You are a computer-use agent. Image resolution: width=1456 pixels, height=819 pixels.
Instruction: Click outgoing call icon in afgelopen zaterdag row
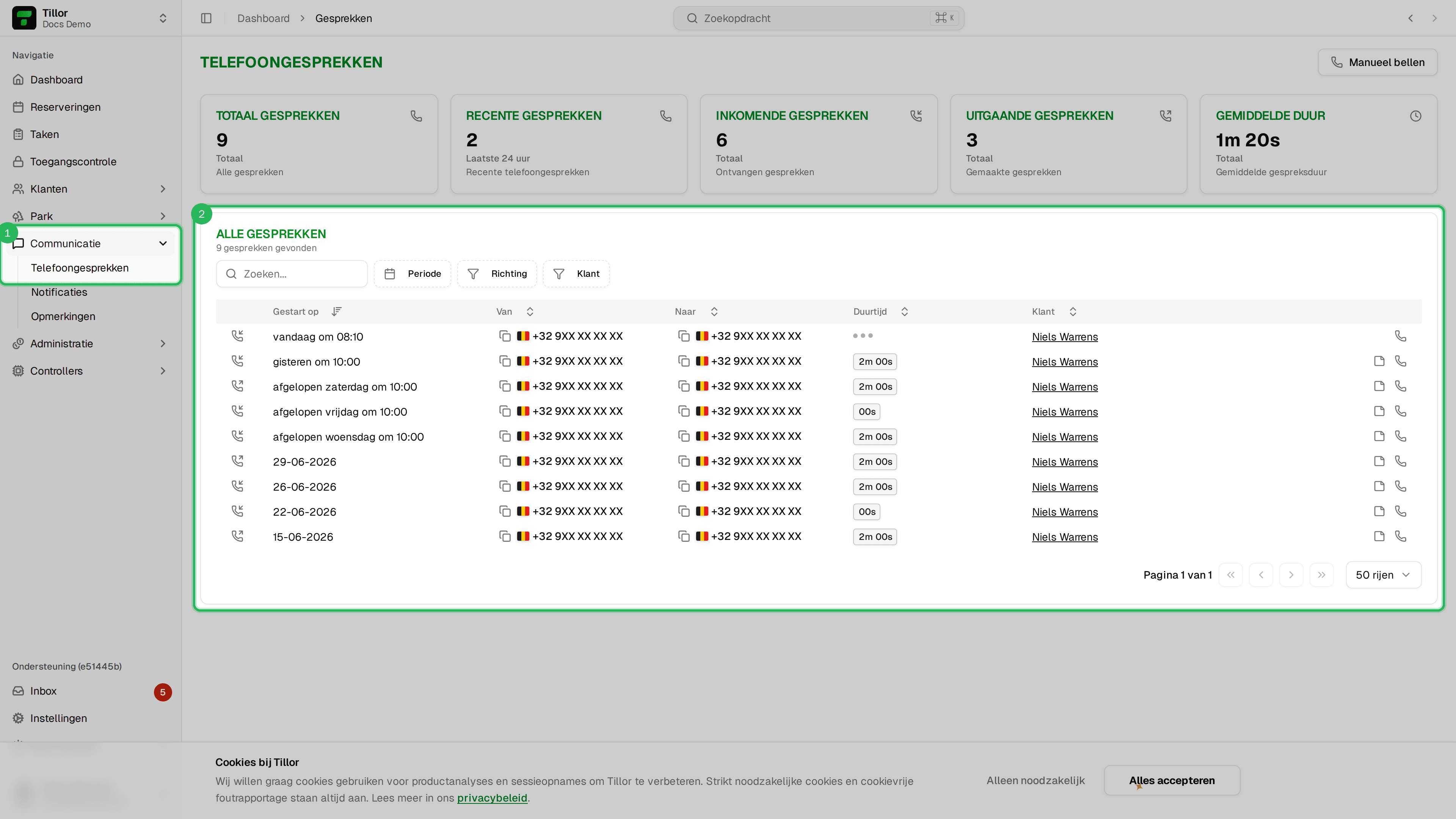click(237, 386)
